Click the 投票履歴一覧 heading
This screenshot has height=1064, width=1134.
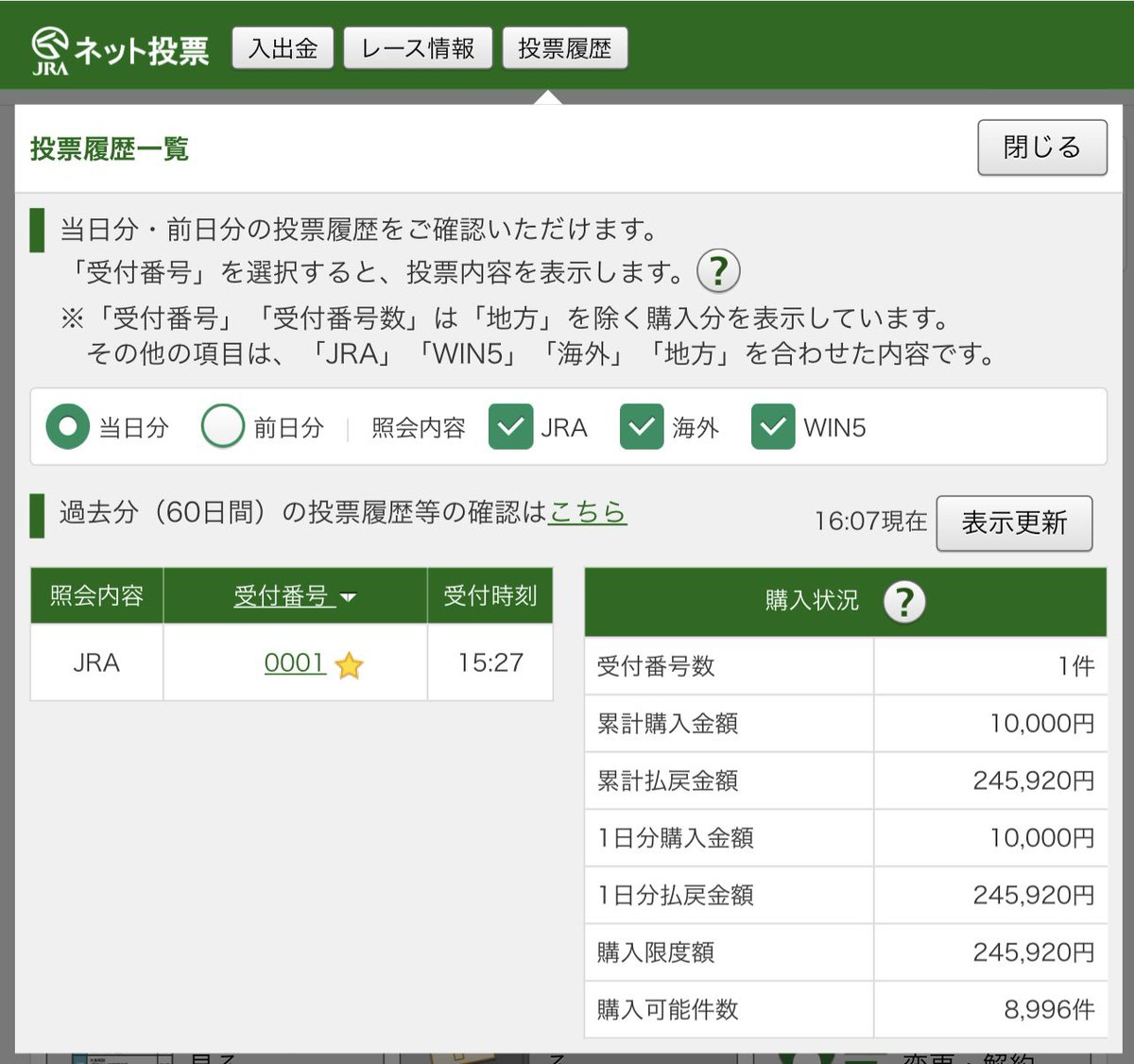(x=110, y=148)
